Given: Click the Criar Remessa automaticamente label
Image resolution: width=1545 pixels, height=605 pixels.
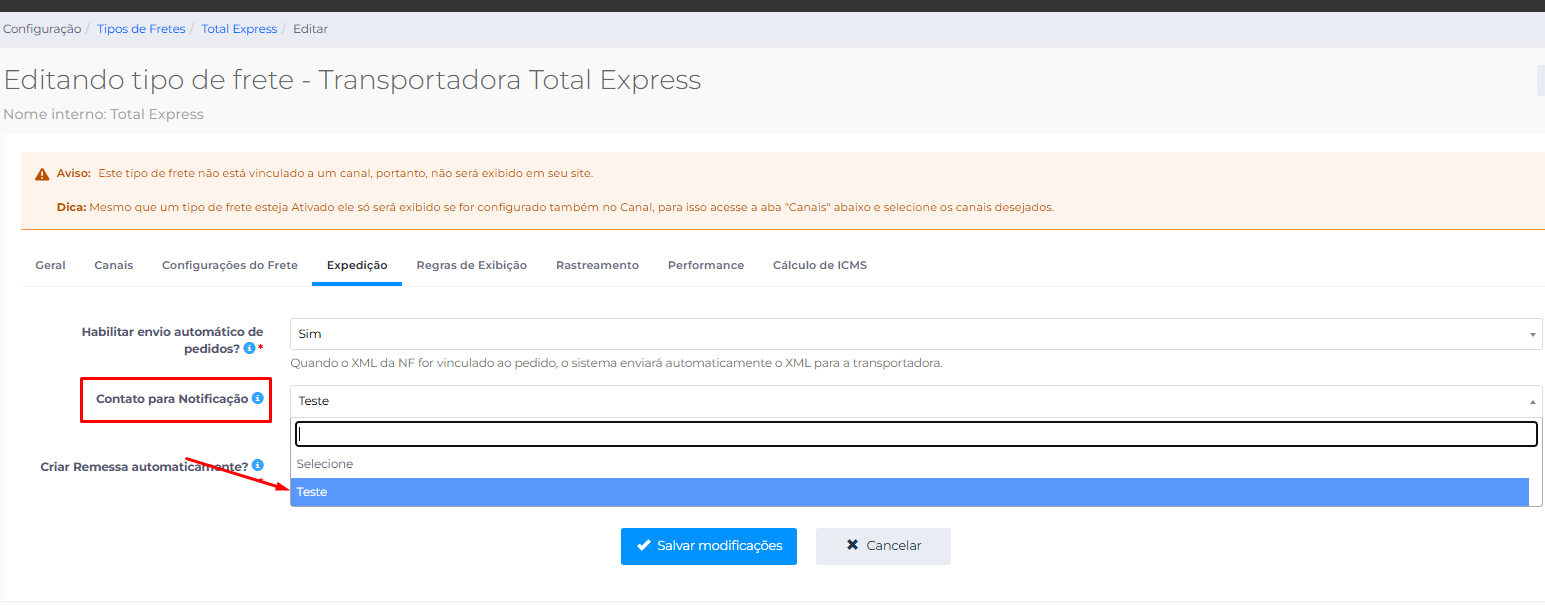Looking at the screenshot, I should [x=144, y=466].
